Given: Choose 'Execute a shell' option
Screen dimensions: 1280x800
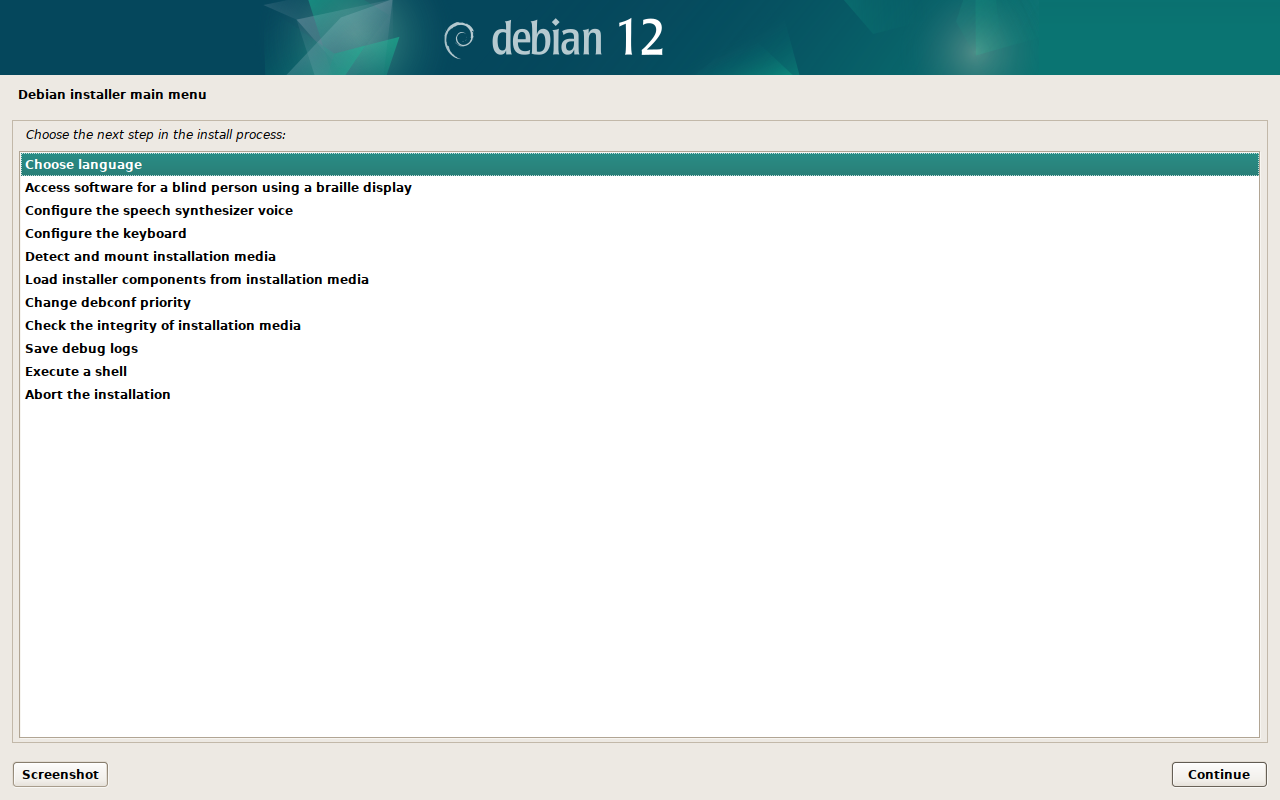Looking at the screenshot, I should [x=640, y=372].
